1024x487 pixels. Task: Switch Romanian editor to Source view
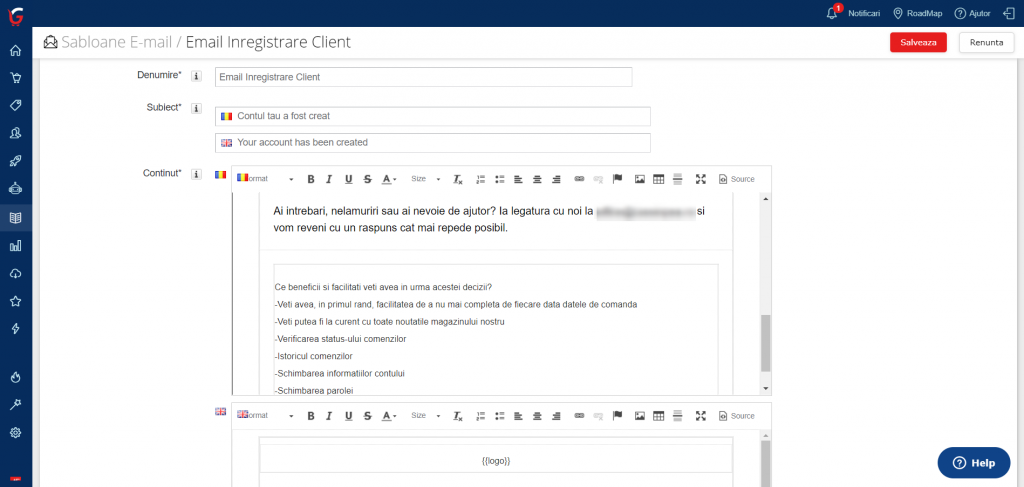737,179
